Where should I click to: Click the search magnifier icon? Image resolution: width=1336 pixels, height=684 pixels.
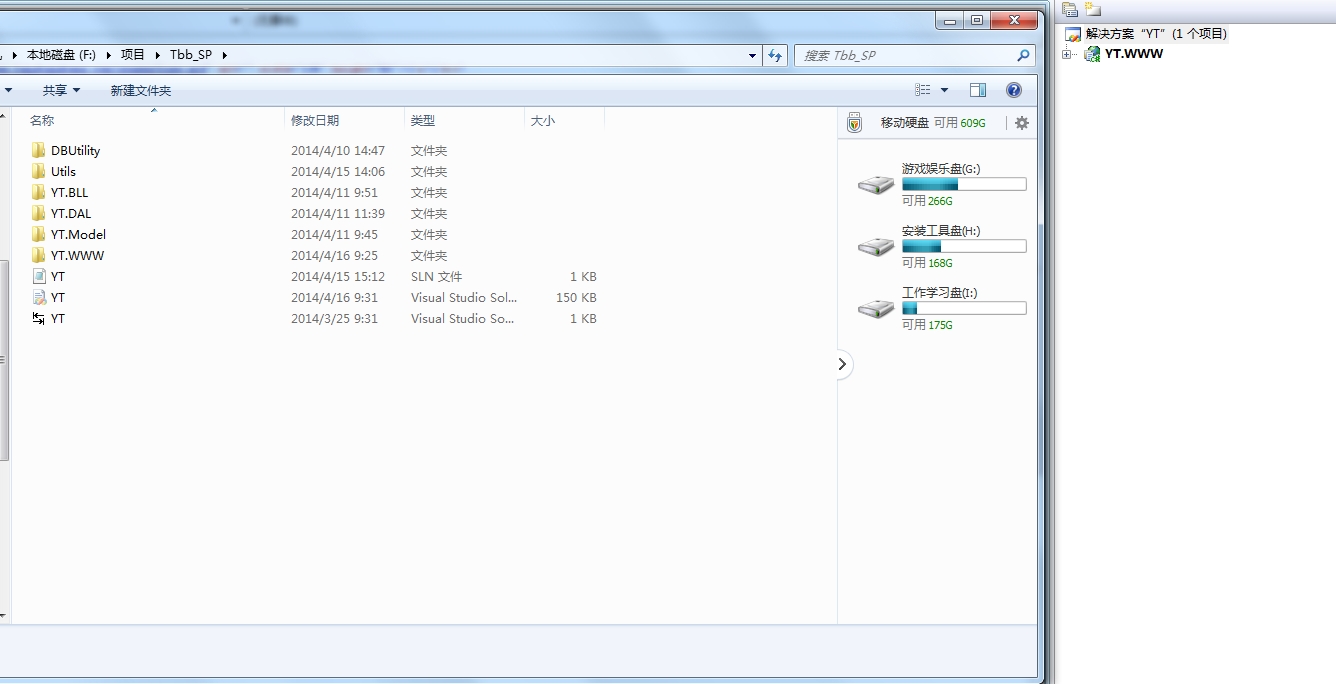coord(1023,56)
